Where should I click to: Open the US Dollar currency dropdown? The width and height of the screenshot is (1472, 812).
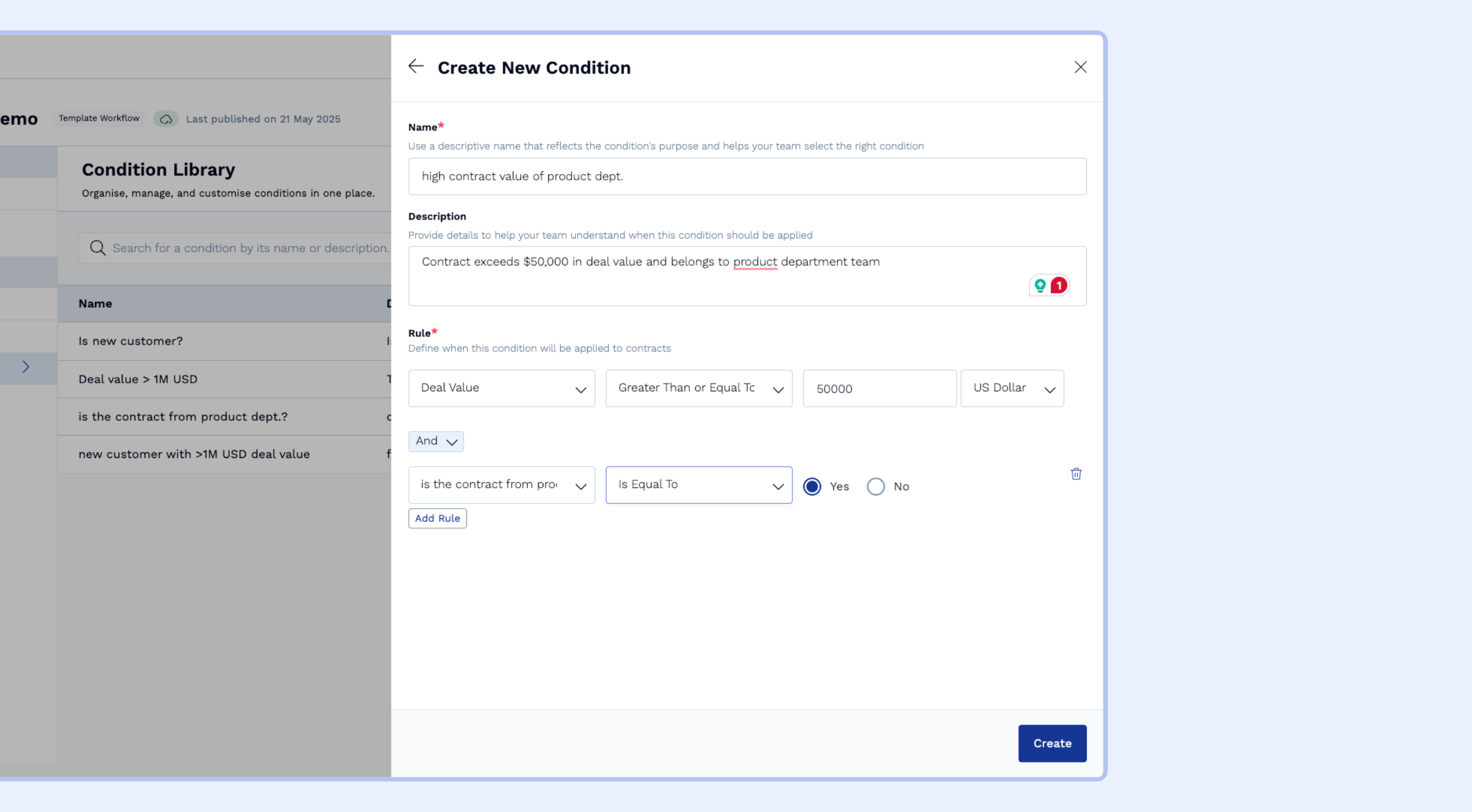click(1011, 388)
